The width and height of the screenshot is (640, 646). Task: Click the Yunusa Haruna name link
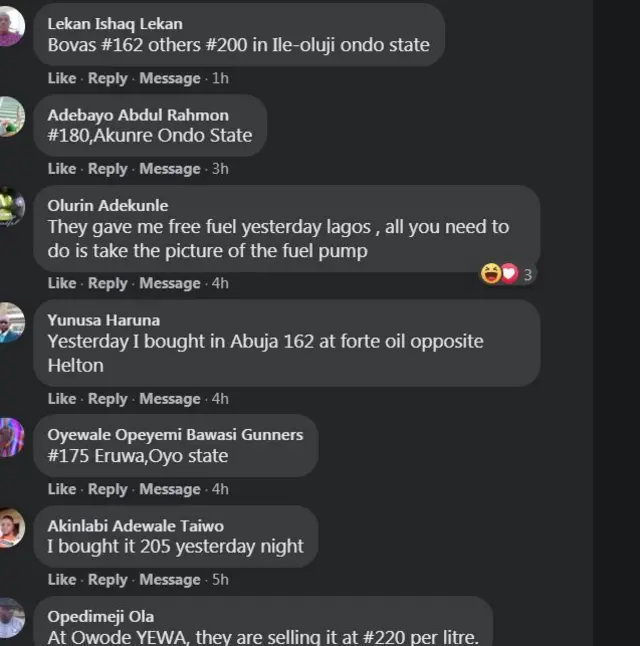pos(104,320)
